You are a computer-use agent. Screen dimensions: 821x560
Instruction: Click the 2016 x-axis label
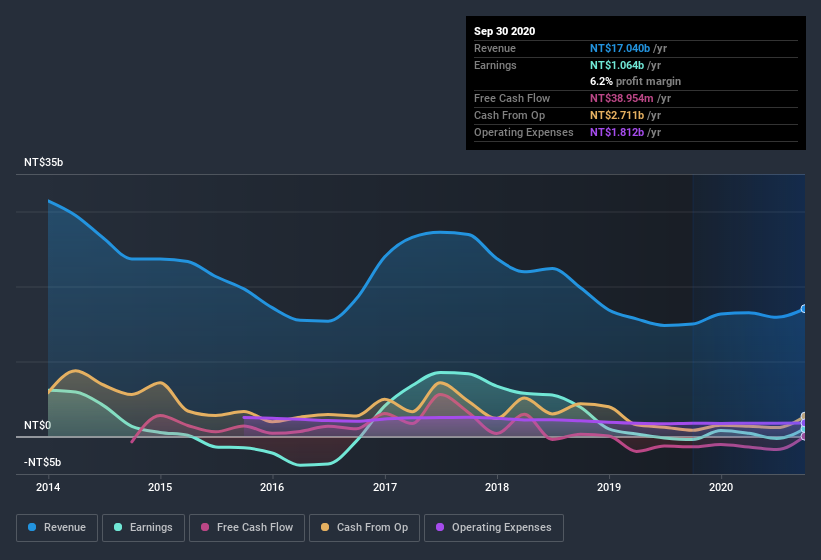[x=272, y=487]
